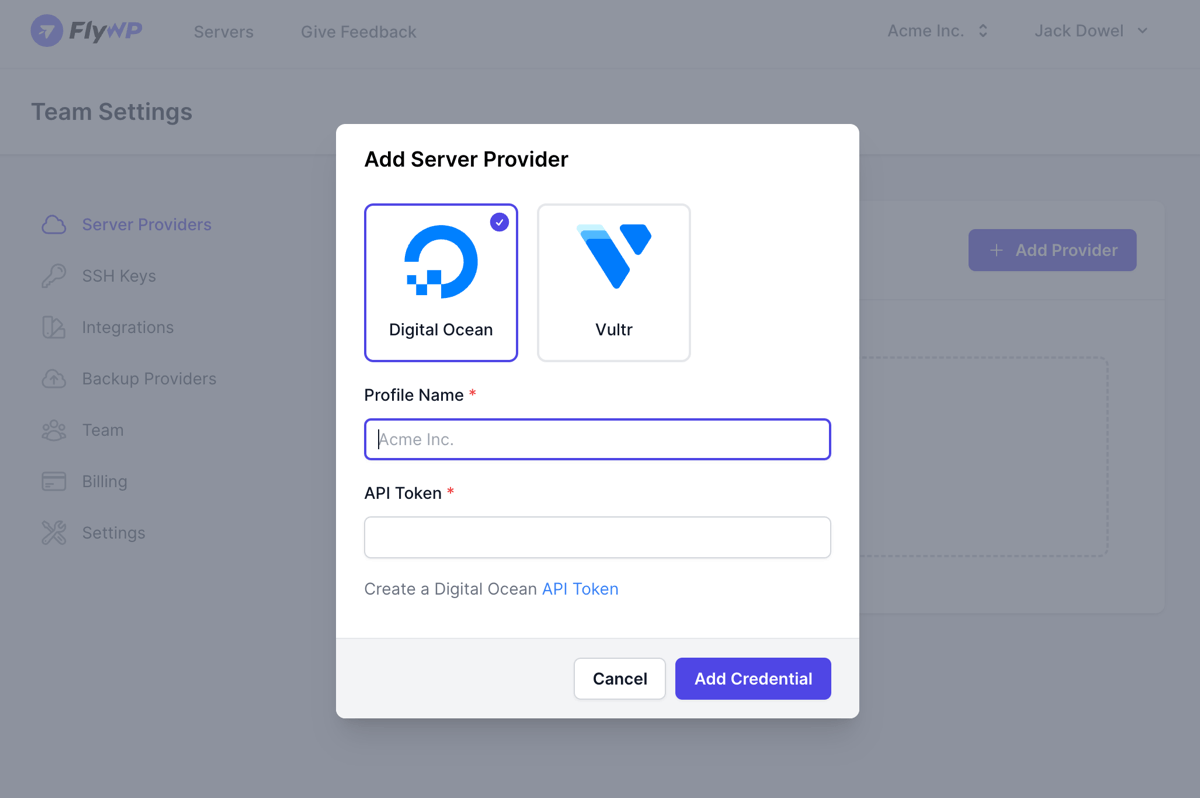Click into the API Token field
The width and height of the screenshot is (1200, 798).
[597, 538]
